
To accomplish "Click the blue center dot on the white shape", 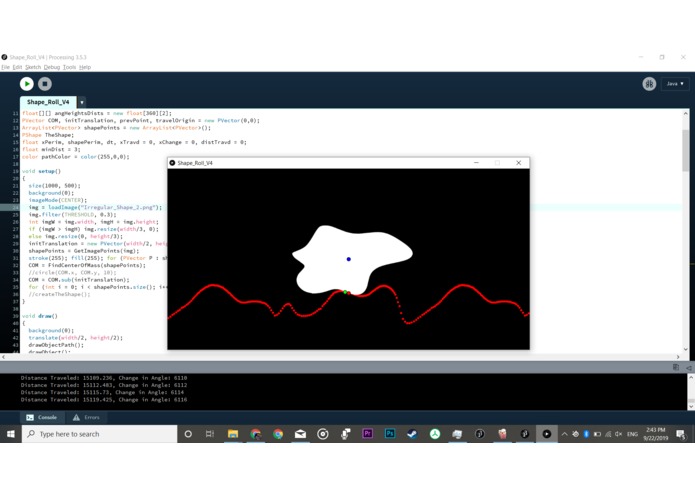I will pyautogui.click(x=349, y=259).
